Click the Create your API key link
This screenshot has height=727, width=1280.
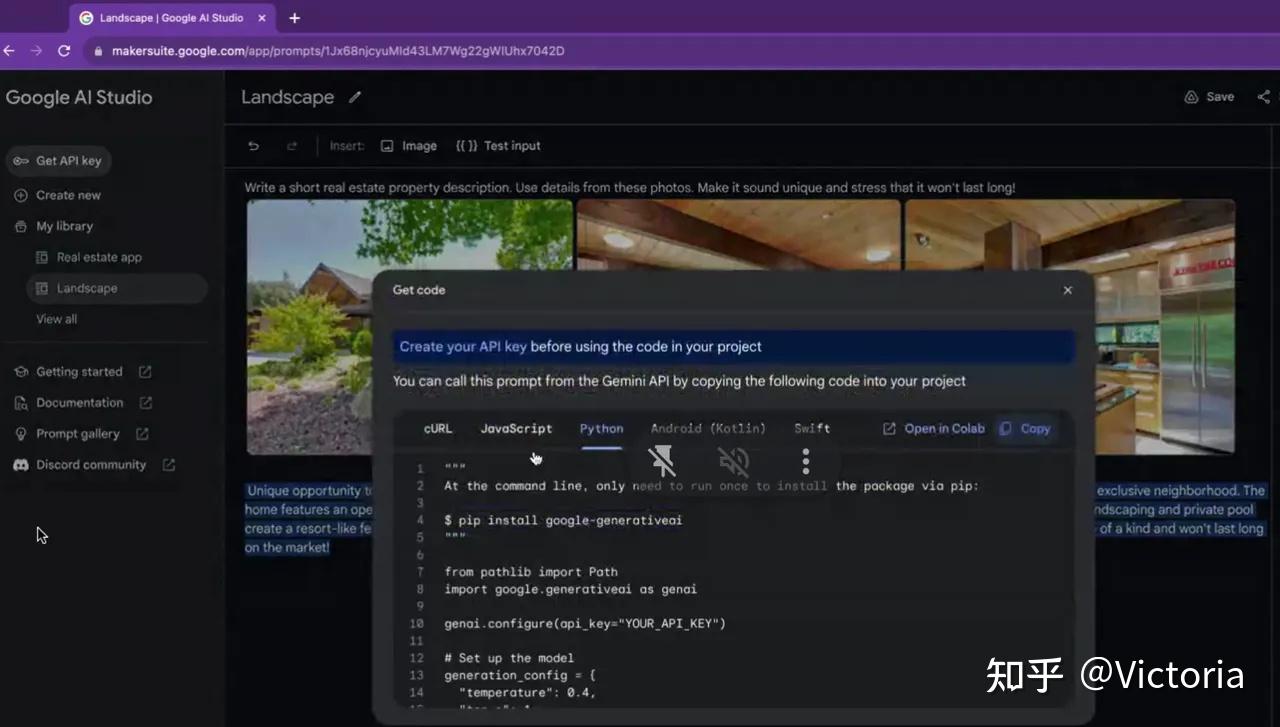(462, 346)
